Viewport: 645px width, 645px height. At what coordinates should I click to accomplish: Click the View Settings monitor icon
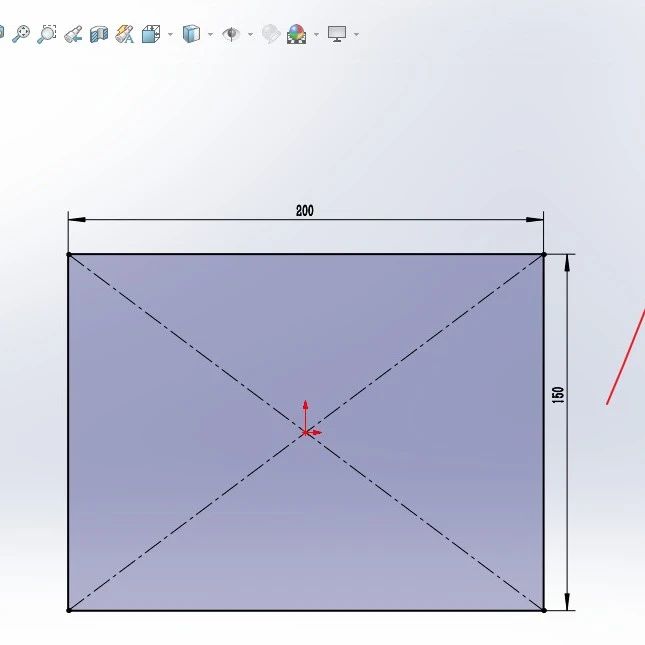[337, 34]
